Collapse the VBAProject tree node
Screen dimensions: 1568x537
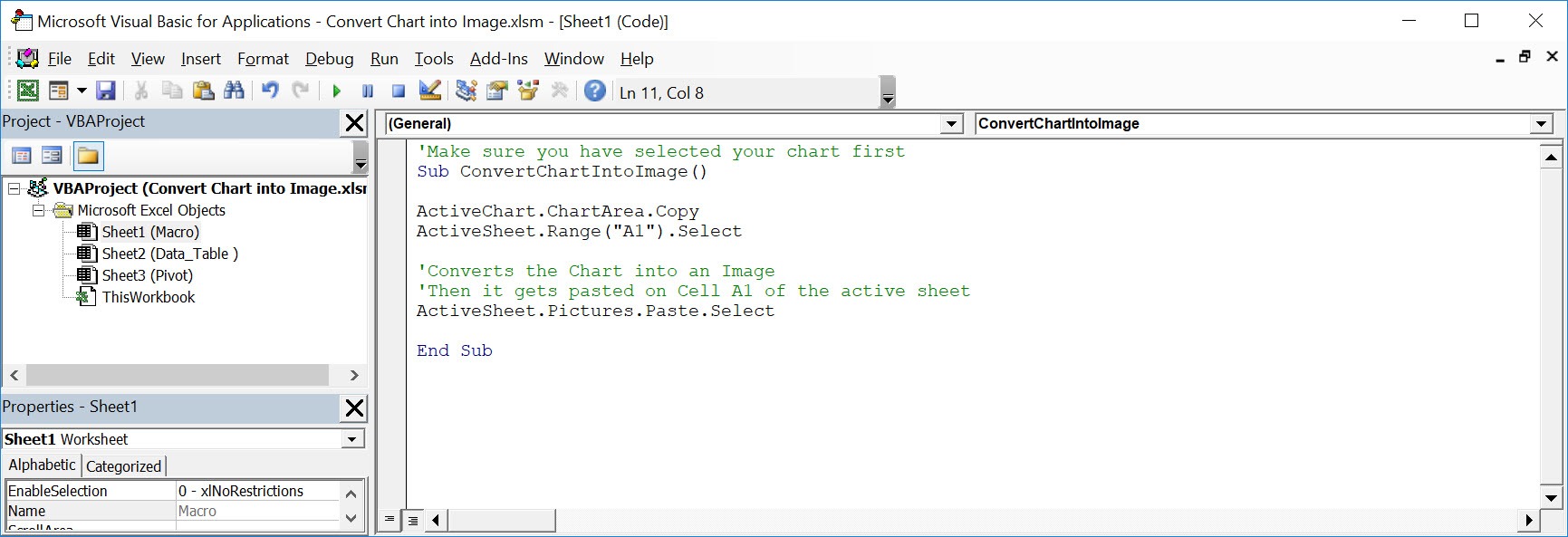pyautogui.click(x=14, y=188)
